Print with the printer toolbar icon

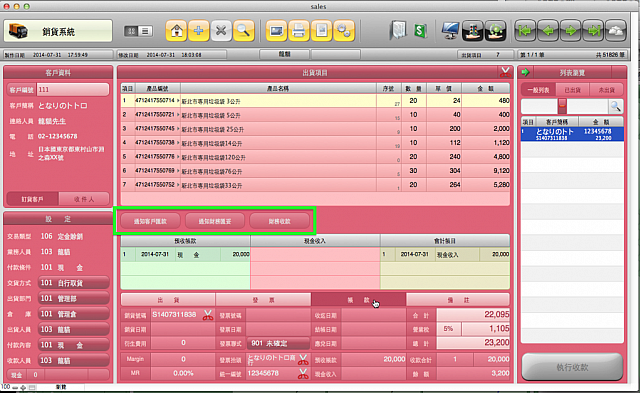tap(298, 31)
